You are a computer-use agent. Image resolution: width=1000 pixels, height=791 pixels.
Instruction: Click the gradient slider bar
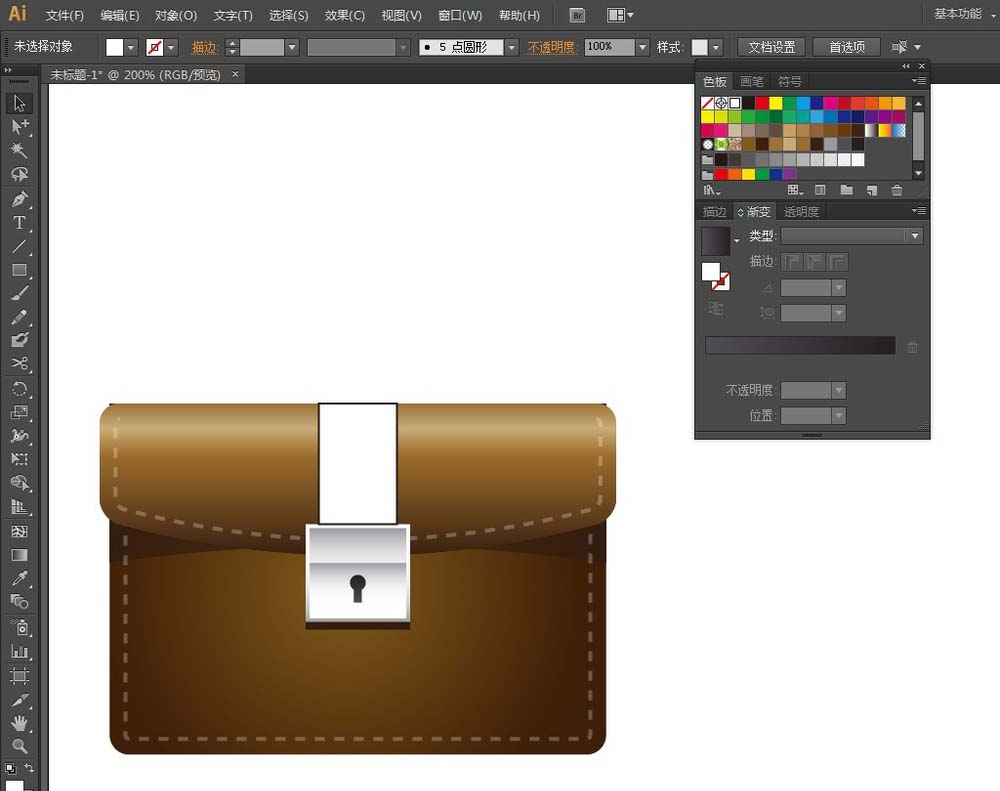[800, 345]
